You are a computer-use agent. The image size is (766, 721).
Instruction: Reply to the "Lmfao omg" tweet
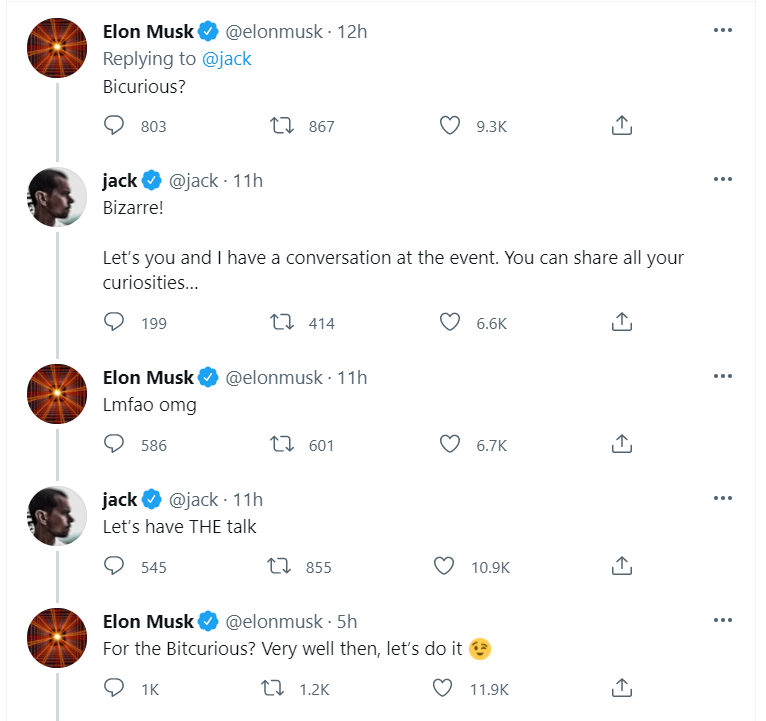[x=115, y=444]
